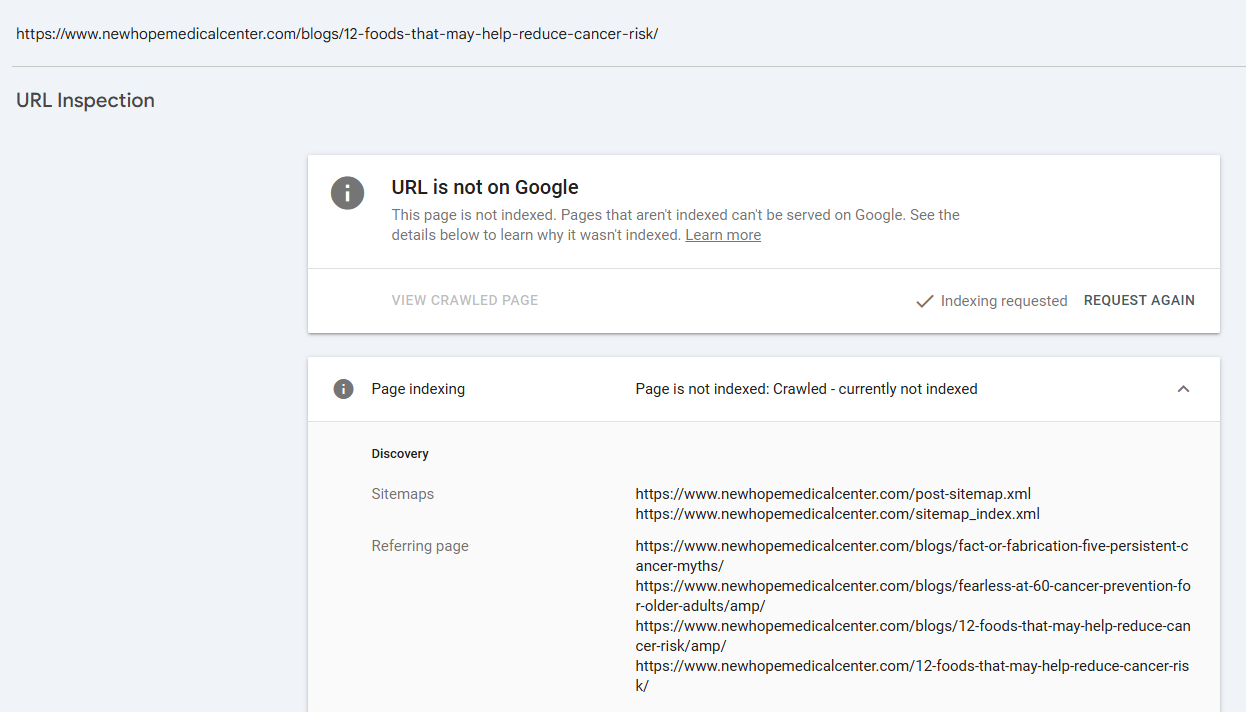Viewport: 1246px width, 712px height.
Task: Click the inspected URL at the top
Action: tap(337, 33)
